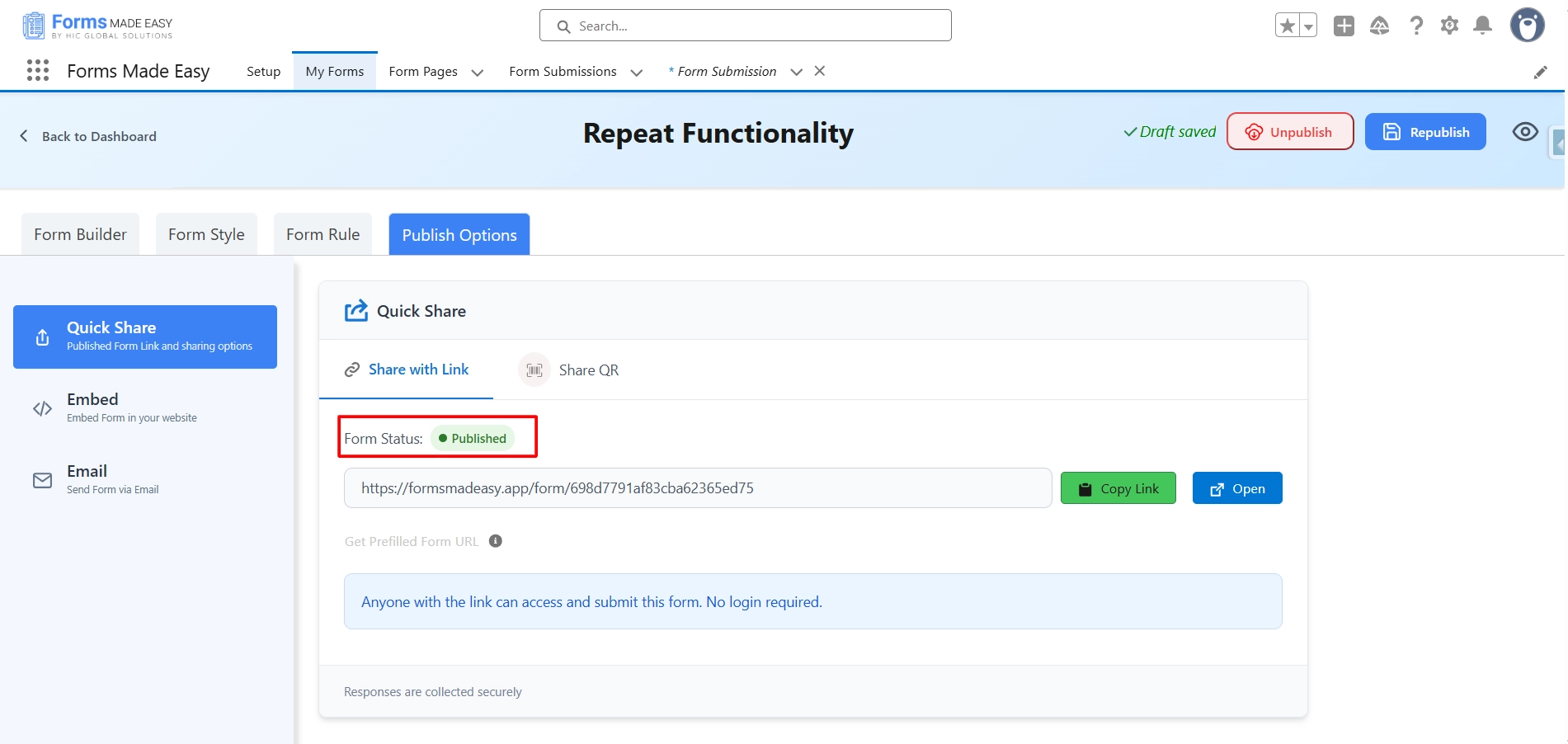
Task: Open the Trailhead guidance icon
Action: pyautogui.click(x=1379, y=26)
